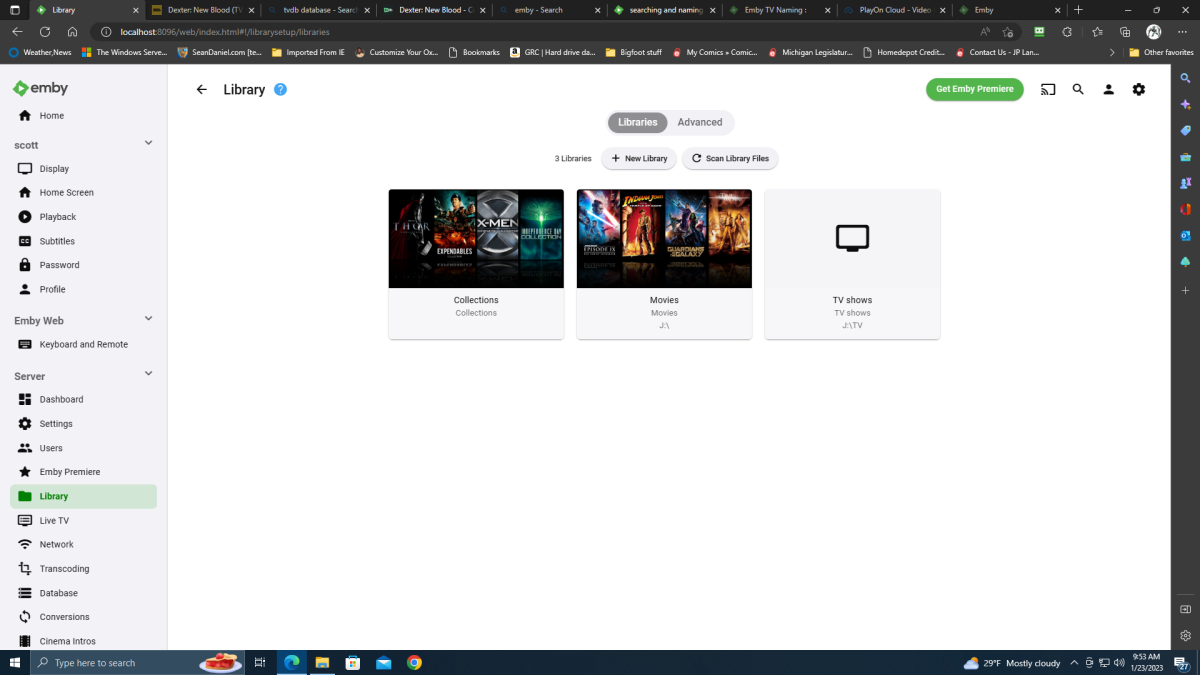Click Get Emby Premiere button
The image size is (1200, 675).
click(x=975, y=89)
